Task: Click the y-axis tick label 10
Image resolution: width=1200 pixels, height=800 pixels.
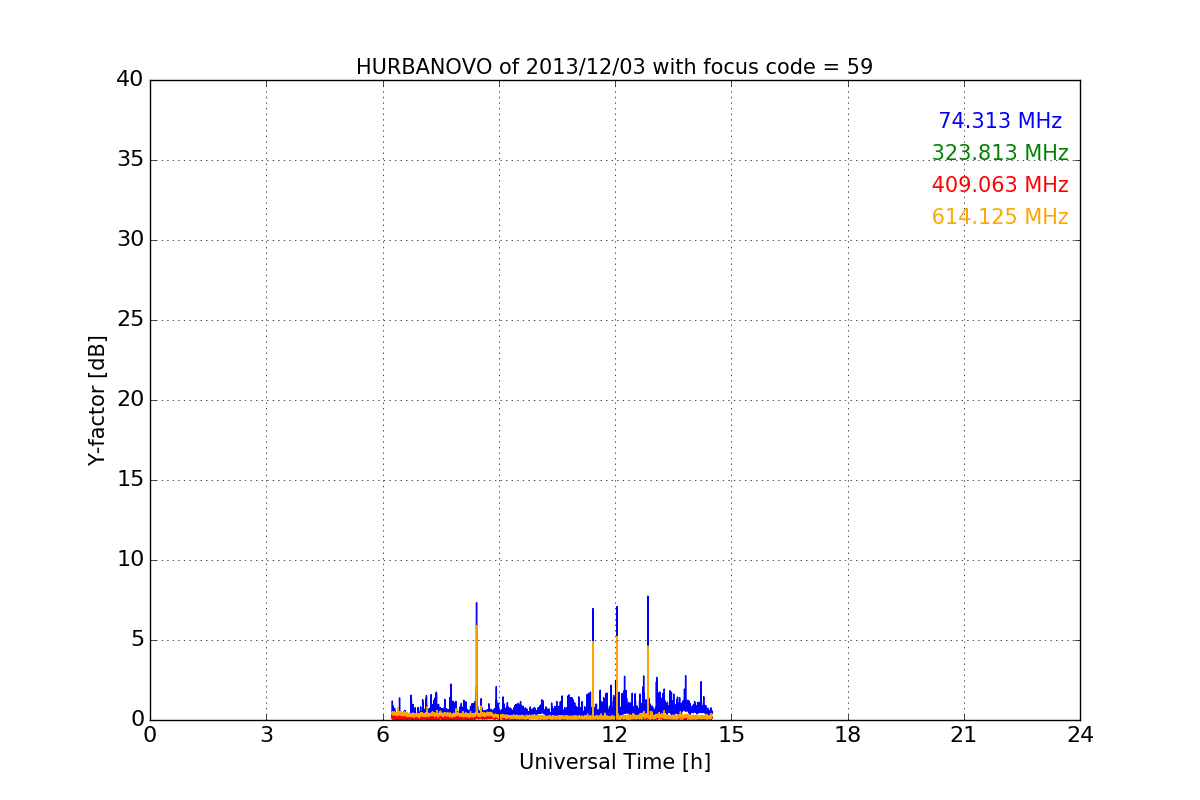Action: (130, 560)
